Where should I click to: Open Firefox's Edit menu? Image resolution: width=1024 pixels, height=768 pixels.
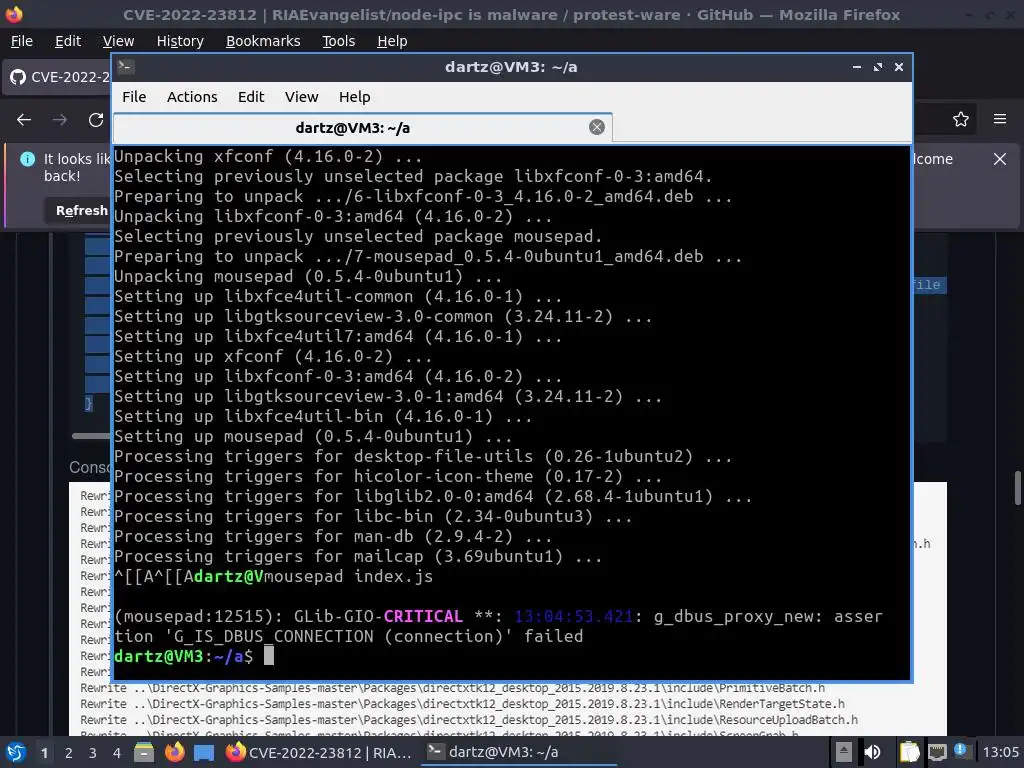click(x=68, y=41)
